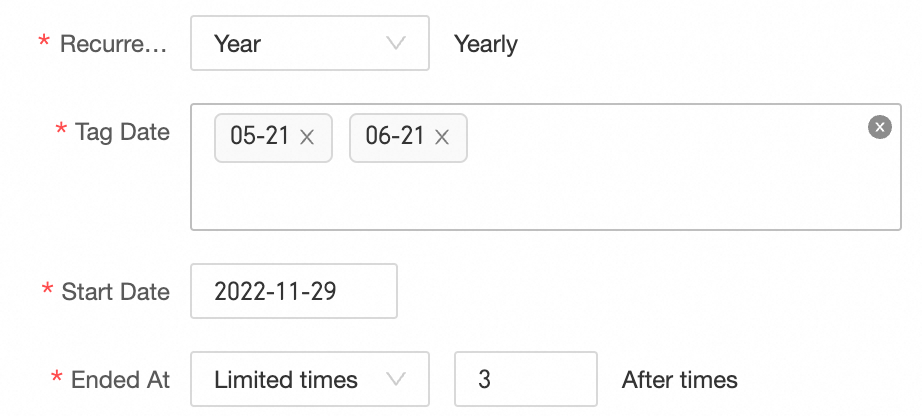Screen dimensions: 922x416
Task: Click the After times text
Action: pyautogui.click(x=679, y=380)
